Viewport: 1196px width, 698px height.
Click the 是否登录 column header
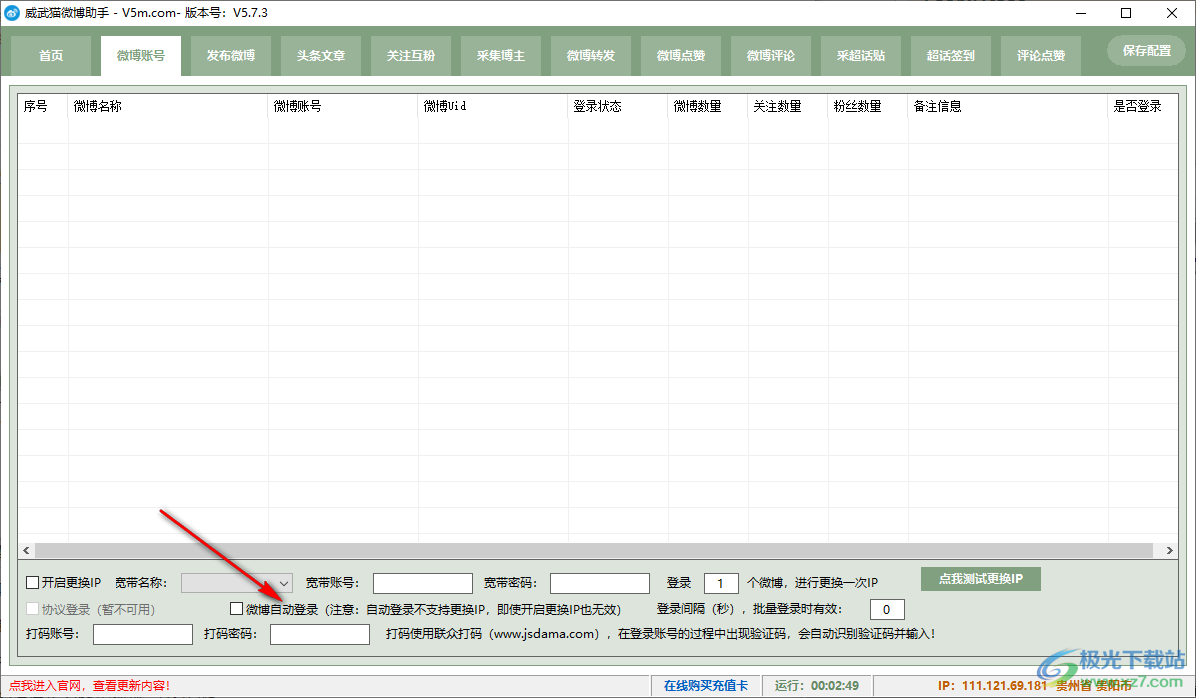tap(1143, 106)
